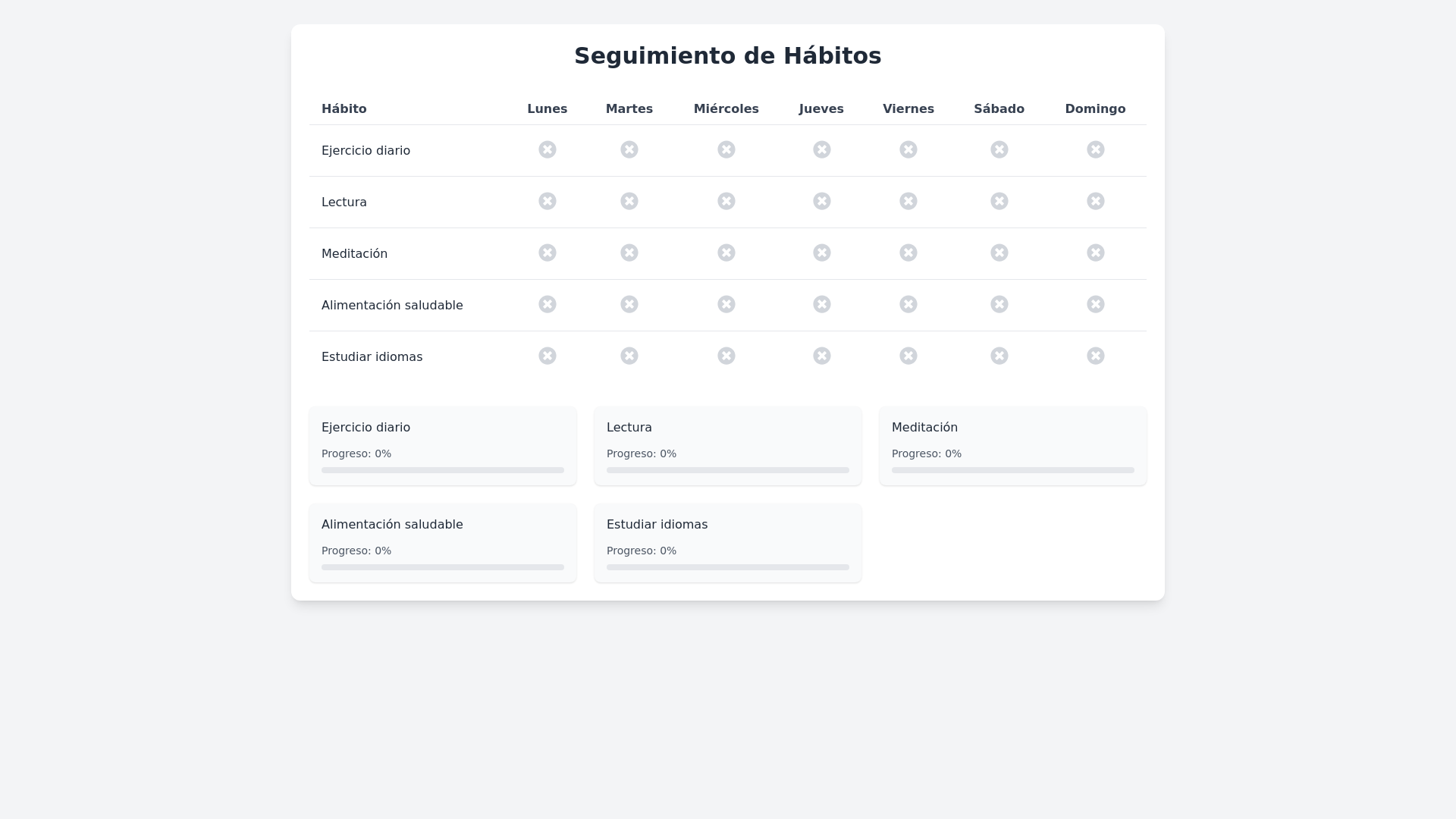Screen dimensions: 1456x819
Task: Click the Seguimiento de Hábitos title
Action: pyautogui.click(x=727, y=55)
